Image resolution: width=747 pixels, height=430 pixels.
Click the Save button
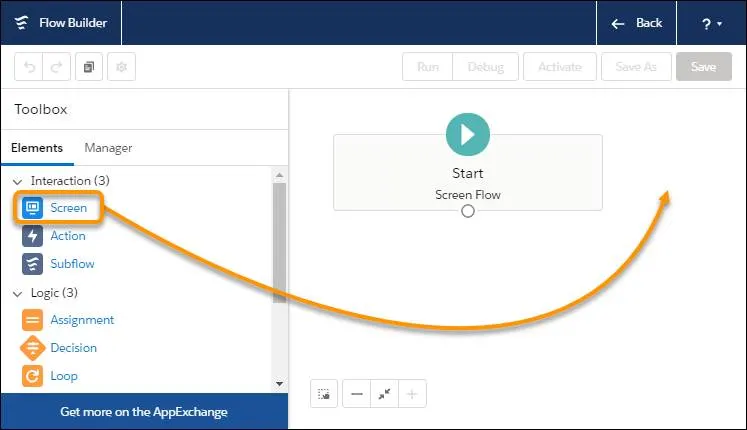pyautogui.click(x=704, y=67)
